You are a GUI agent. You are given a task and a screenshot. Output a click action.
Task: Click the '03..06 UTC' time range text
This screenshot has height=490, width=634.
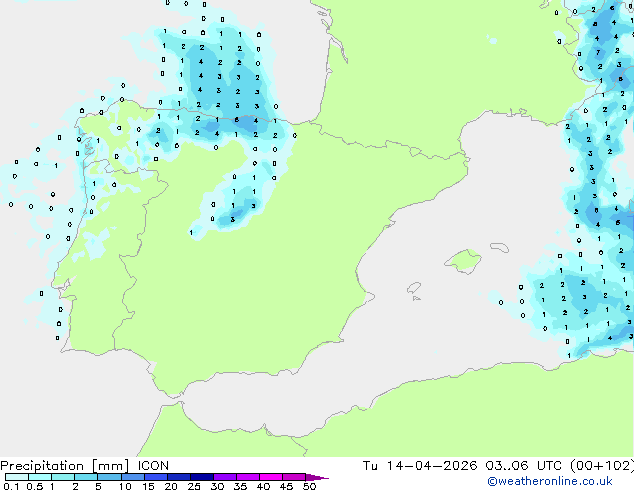524,466
